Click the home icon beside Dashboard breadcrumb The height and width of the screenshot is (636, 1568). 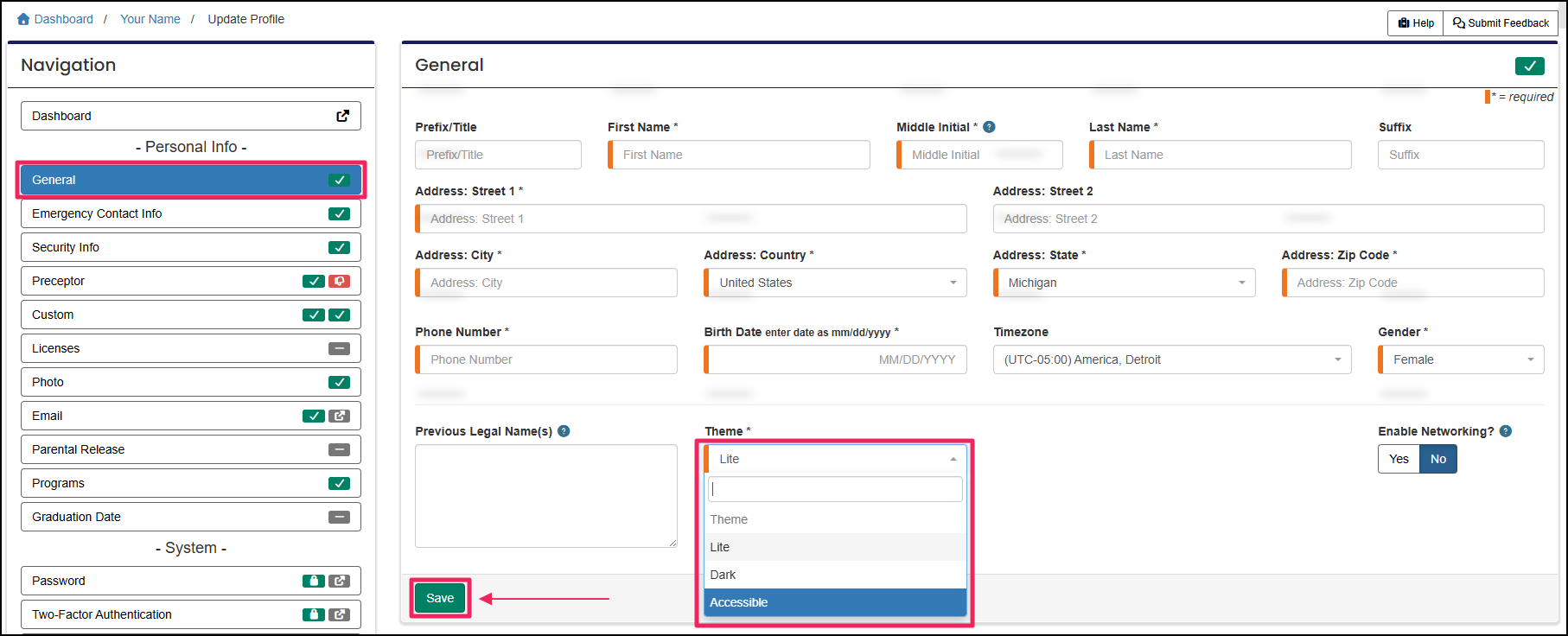pyautogui.click(x=23, y=19)
